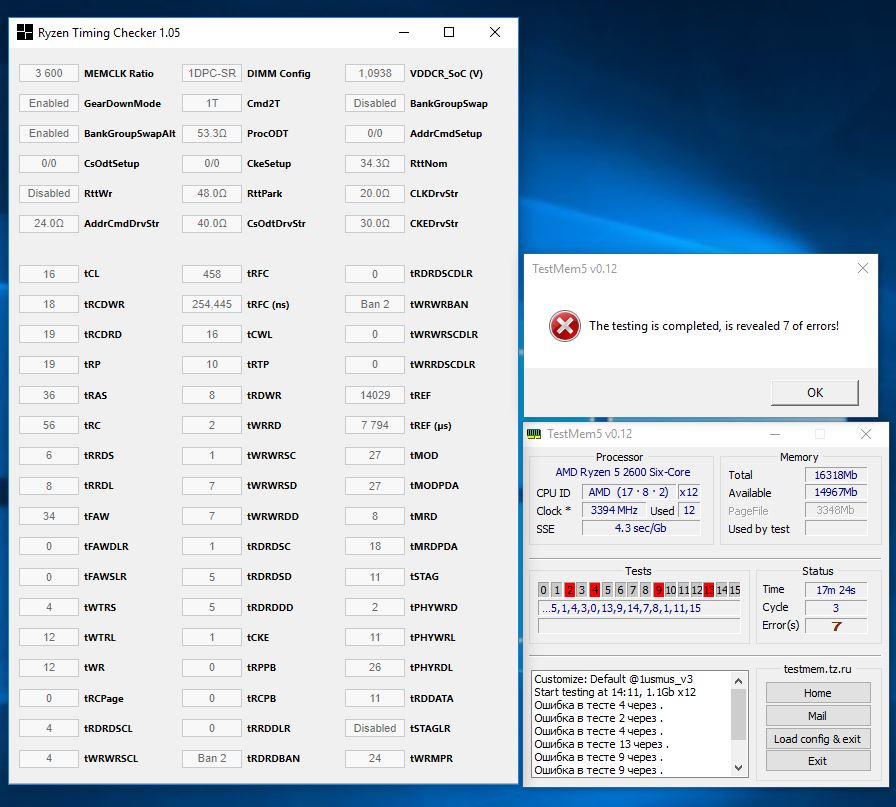
Task: Click the Clock 3394 MHz field
Action: click(x=614, y=510)
